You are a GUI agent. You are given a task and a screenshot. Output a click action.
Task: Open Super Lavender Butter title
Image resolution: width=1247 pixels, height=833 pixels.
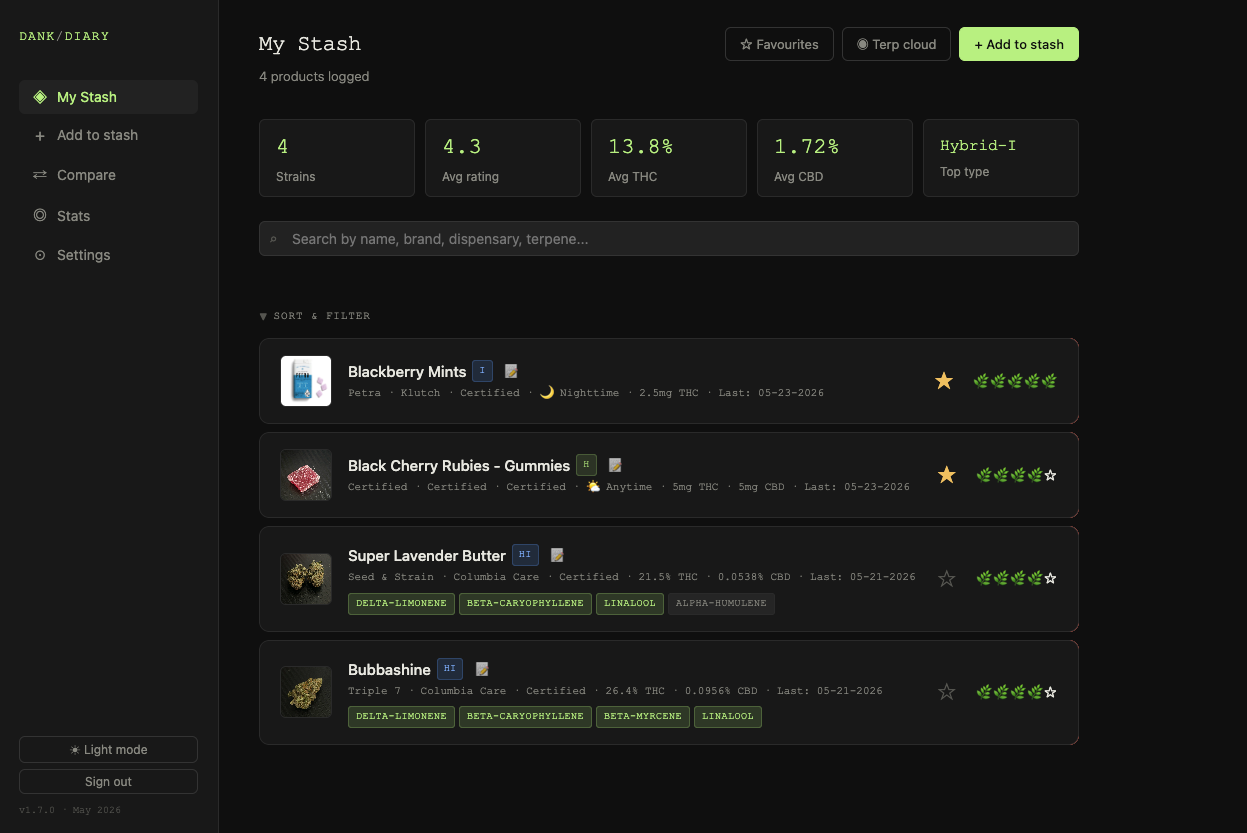tap(427, 556)
